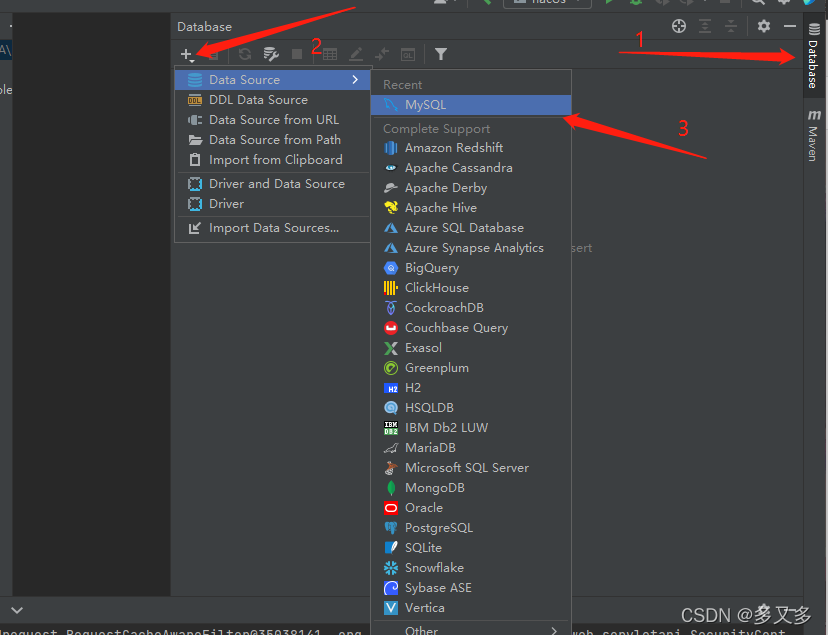Open the Maven side tab
828x635 pixels.
(x=814, y=135)
